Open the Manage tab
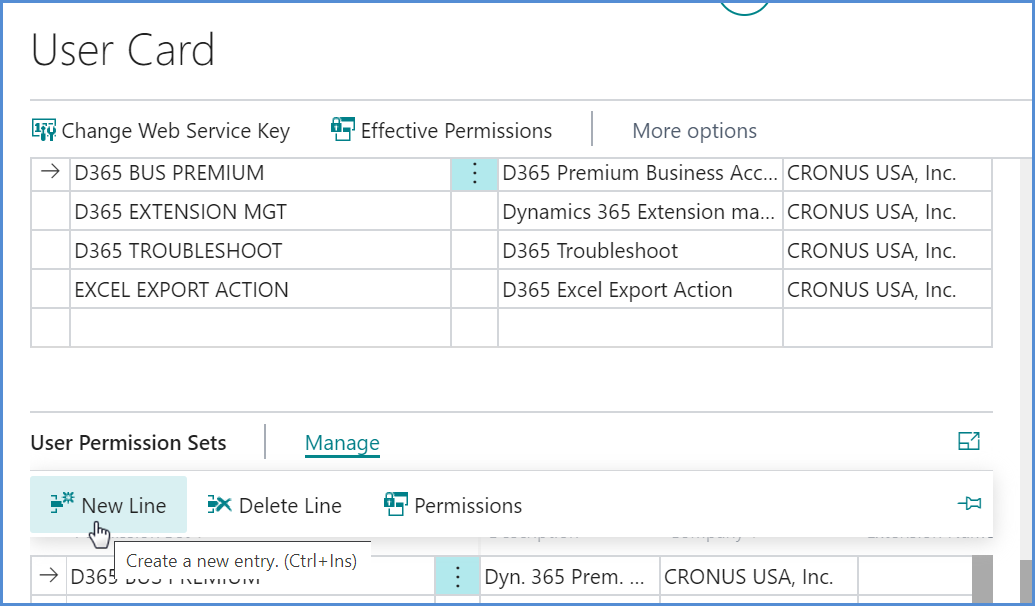 (342, 442)
